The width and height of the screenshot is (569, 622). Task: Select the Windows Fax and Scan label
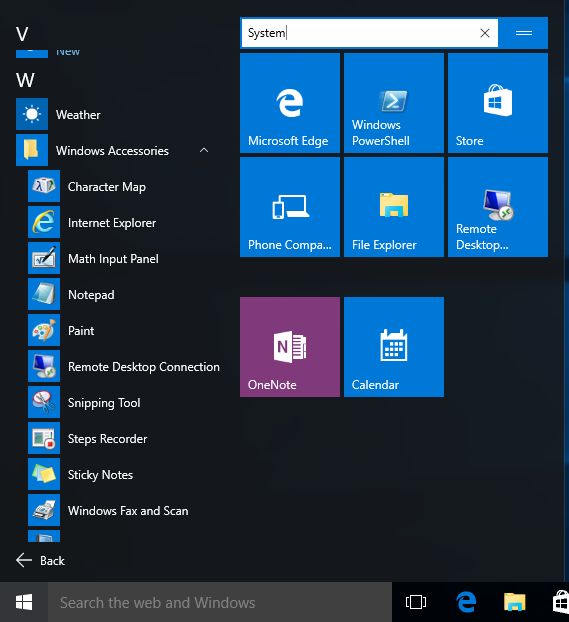pos(128,511)
